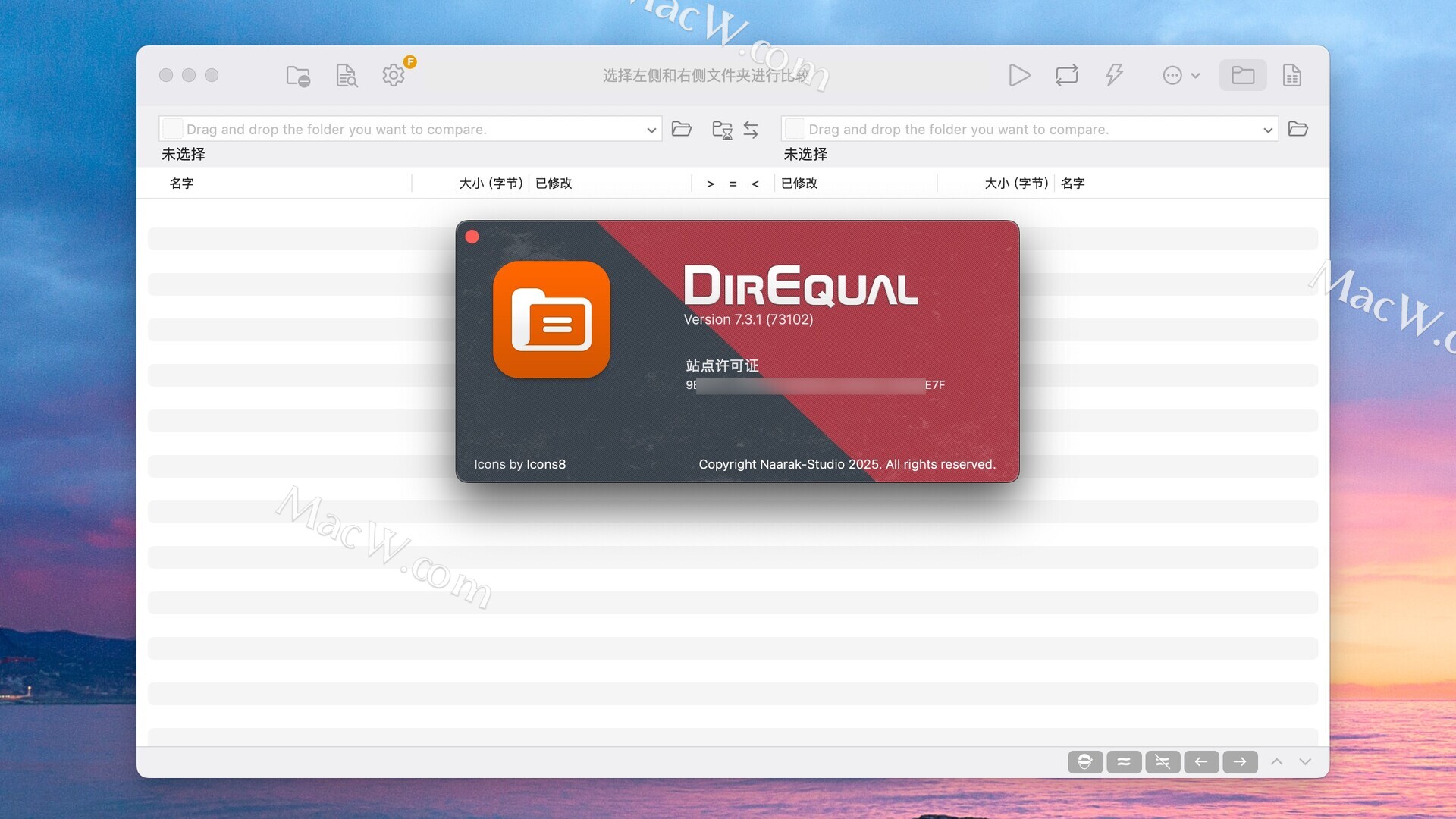Click the folder with minus badge icon

coord(298,75)
